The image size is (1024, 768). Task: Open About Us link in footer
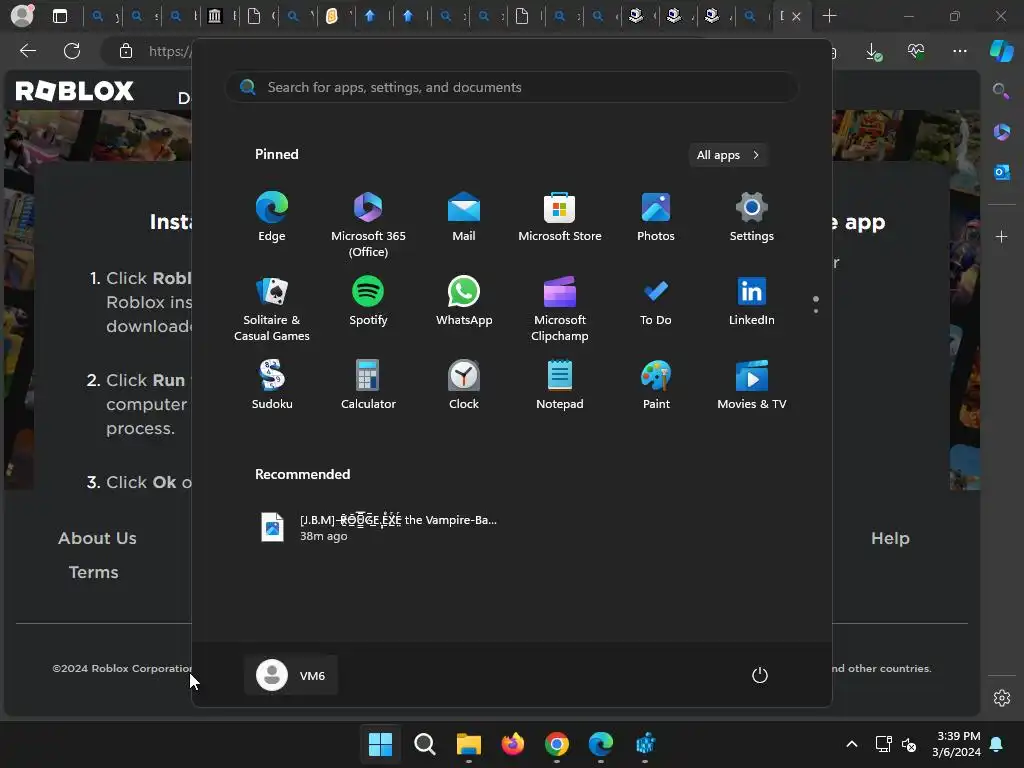[97, 538]
